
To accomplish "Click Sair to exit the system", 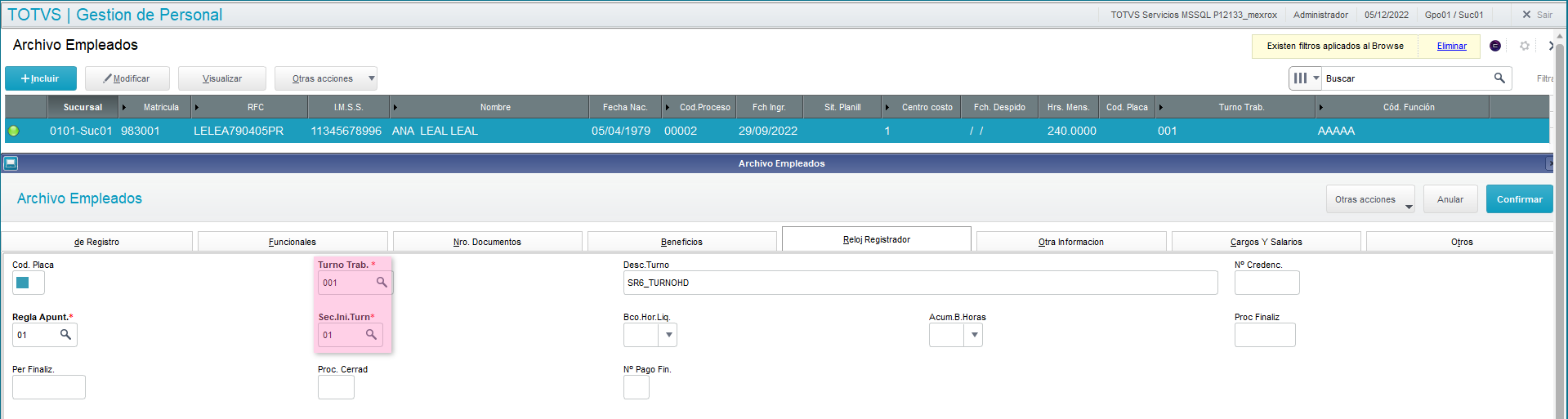I will (1537, 15).
